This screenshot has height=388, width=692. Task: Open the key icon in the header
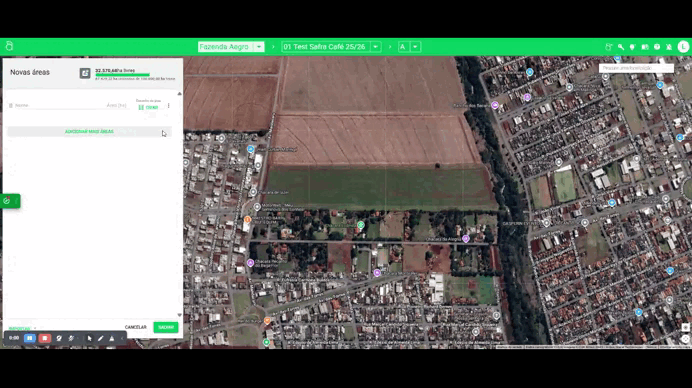(x=621, y=47)
